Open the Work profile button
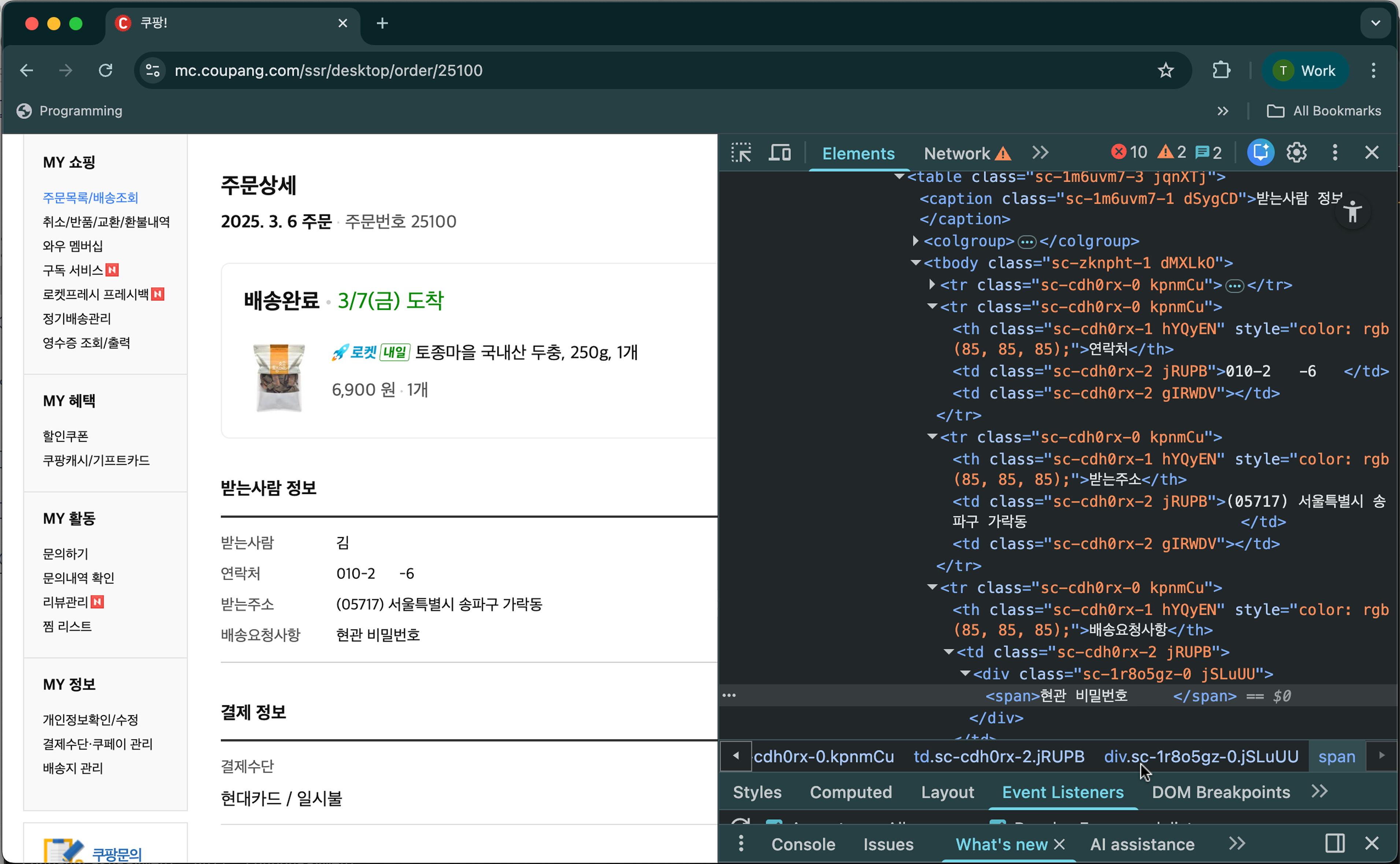 (1305, 70)
